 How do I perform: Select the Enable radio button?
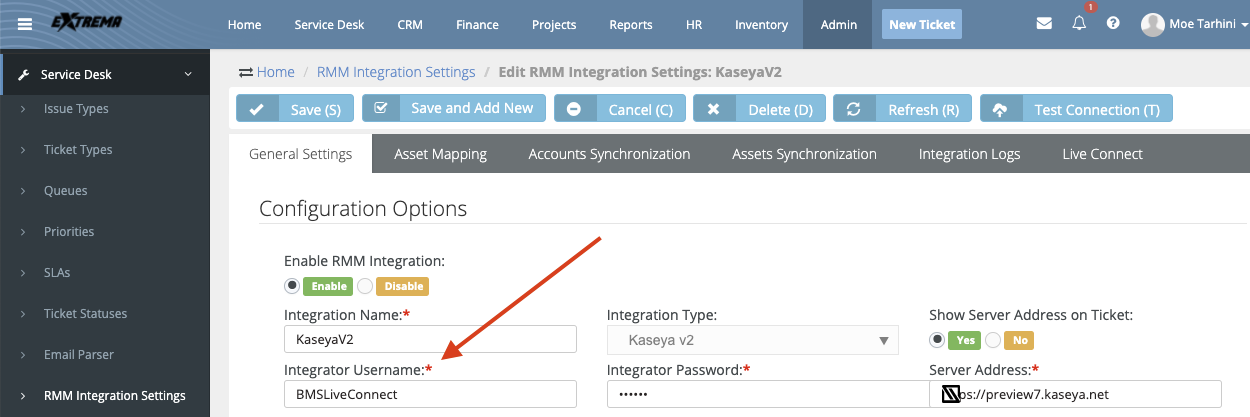pyautogui.click(x=292, y=286)
